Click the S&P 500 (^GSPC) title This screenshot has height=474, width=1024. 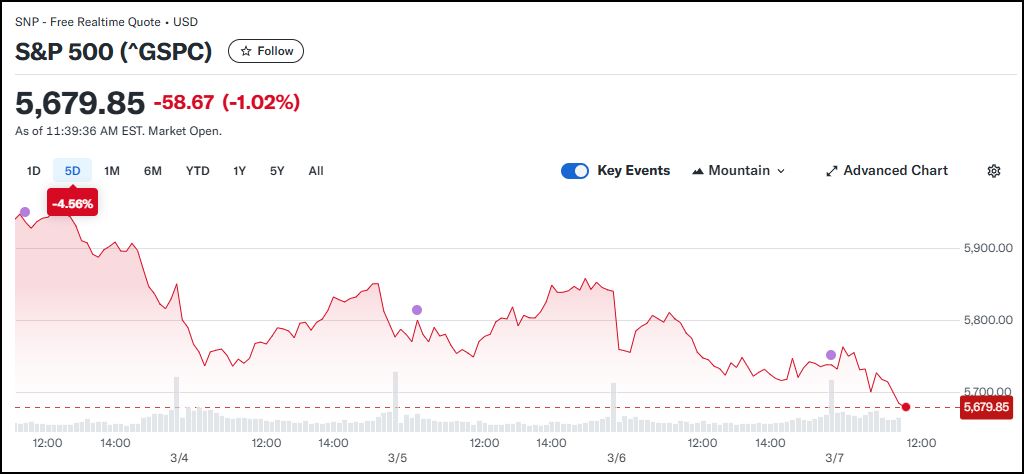tap(114, 52)
